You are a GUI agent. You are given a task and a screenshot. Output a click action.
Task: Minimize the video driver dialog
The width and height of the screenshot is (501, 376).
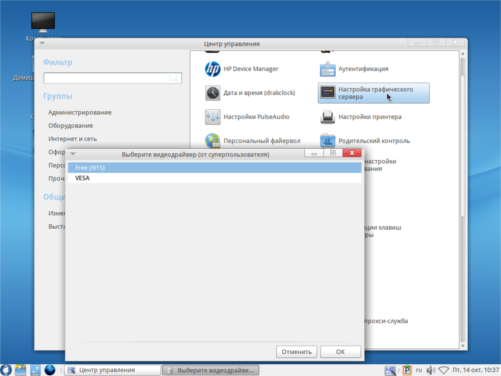tap(314, 153)
